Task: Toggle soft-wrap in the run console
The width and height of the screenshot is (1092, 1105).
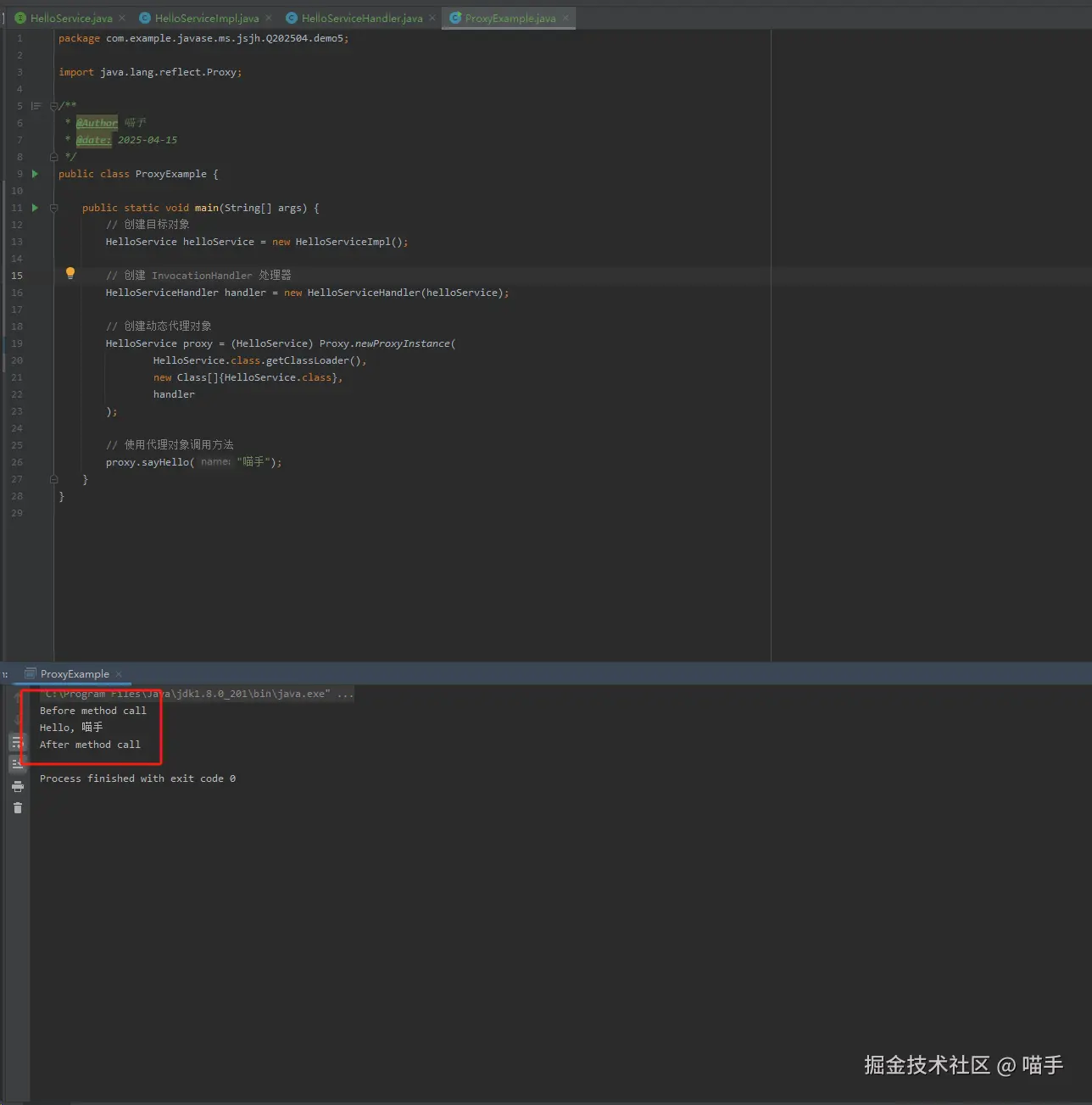Action: pyautogui.click(x=17, y=743)
